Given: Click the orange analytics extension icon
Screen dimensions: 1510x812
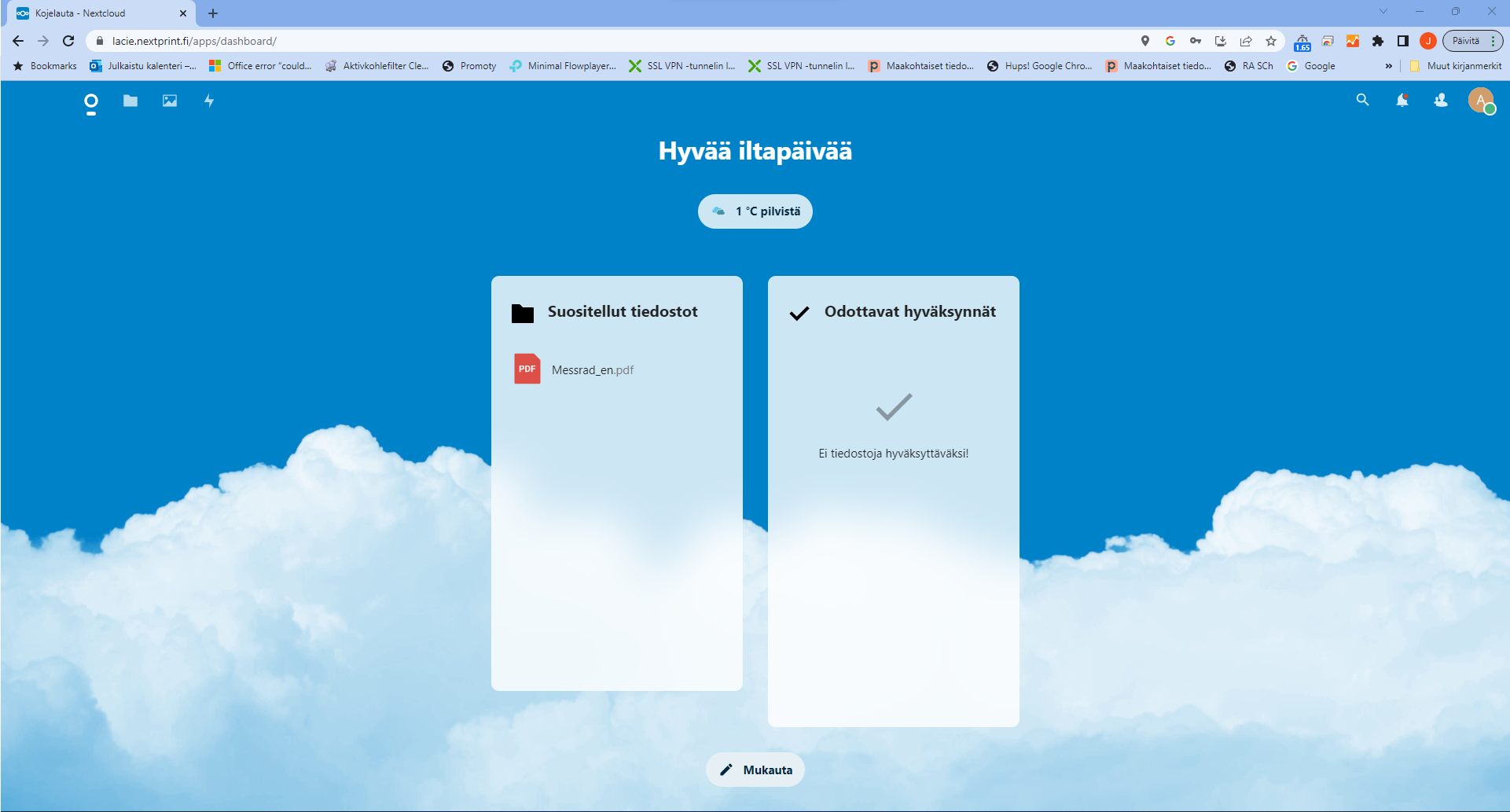Looking at the screenshot, I should pyautogui.click(x=1353, y=41).
